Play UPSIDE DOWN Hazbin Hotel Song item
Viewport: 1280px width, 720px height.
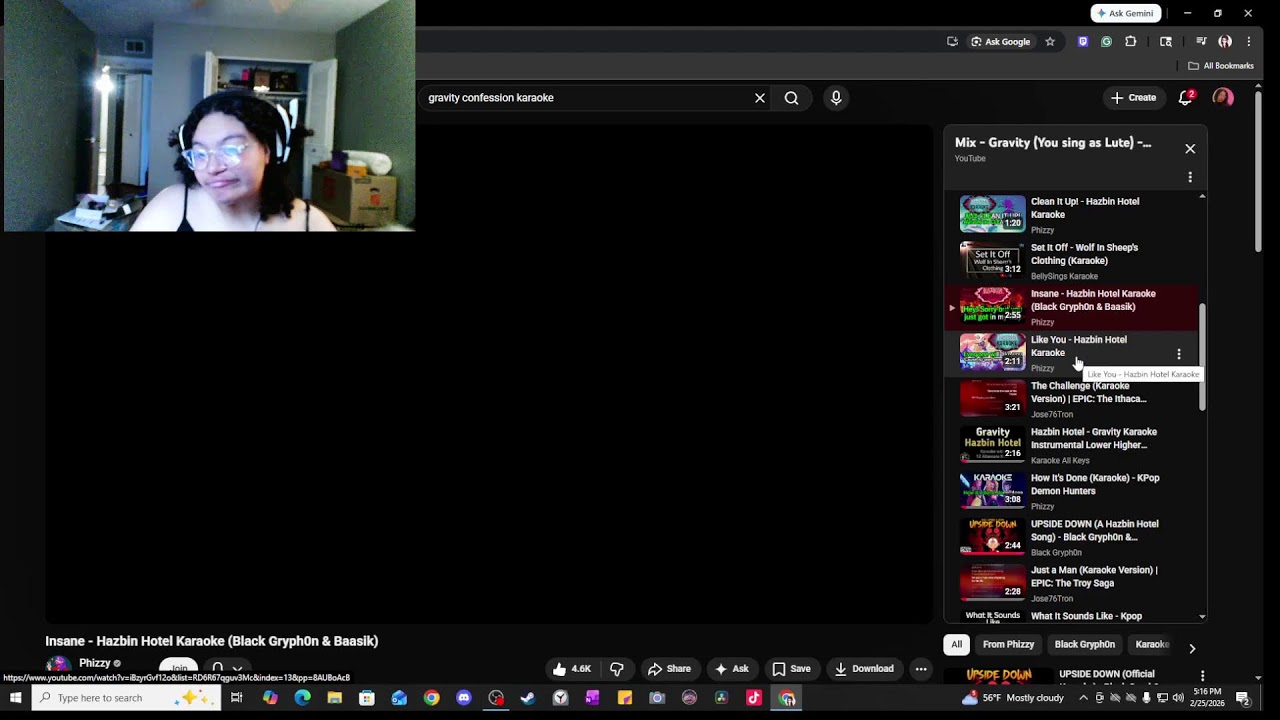[x=1070, y=537]
